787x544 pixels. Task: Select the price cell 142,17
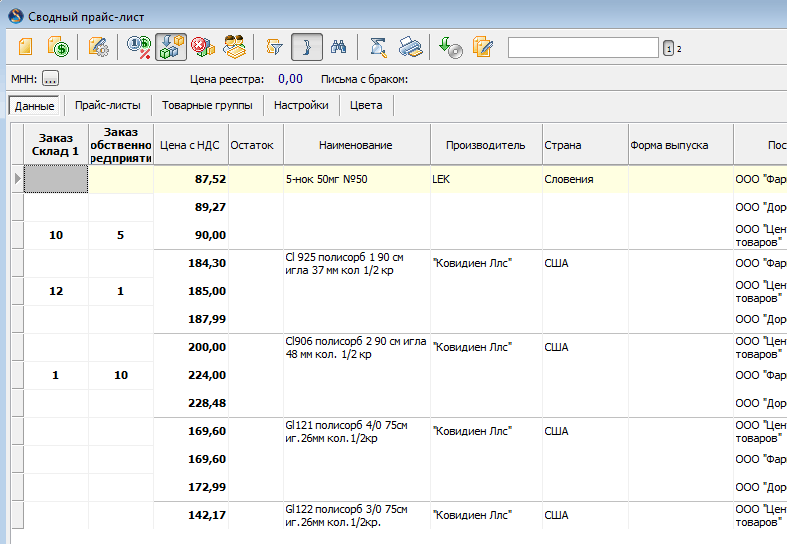pyautogui.click(x=191, y=515)
